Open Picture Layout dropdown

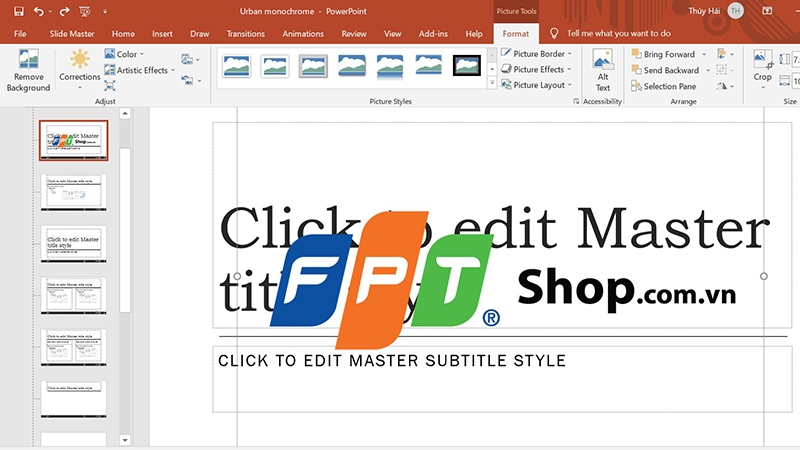click(536, 85)
